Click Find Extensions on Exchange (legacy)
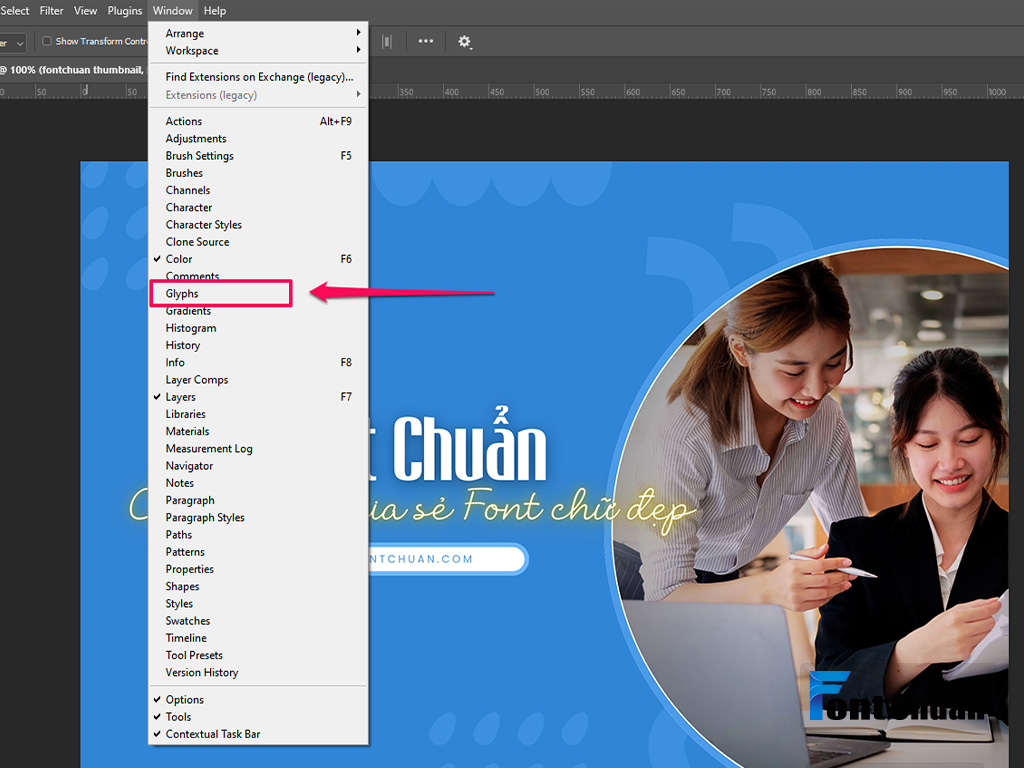The width and height of the screenshot is (1024, 768). click(x=259, y=77)
